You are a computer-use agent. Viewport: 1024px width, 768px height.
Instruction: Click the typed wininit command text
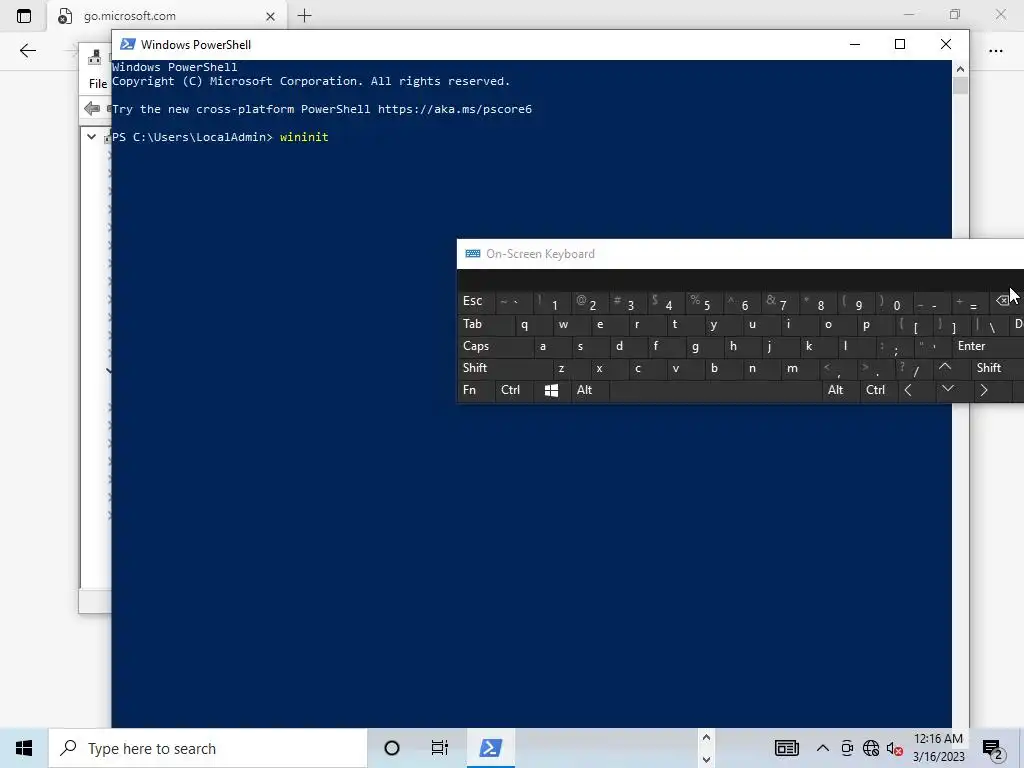pyautogui.click(x=304, y=137)
